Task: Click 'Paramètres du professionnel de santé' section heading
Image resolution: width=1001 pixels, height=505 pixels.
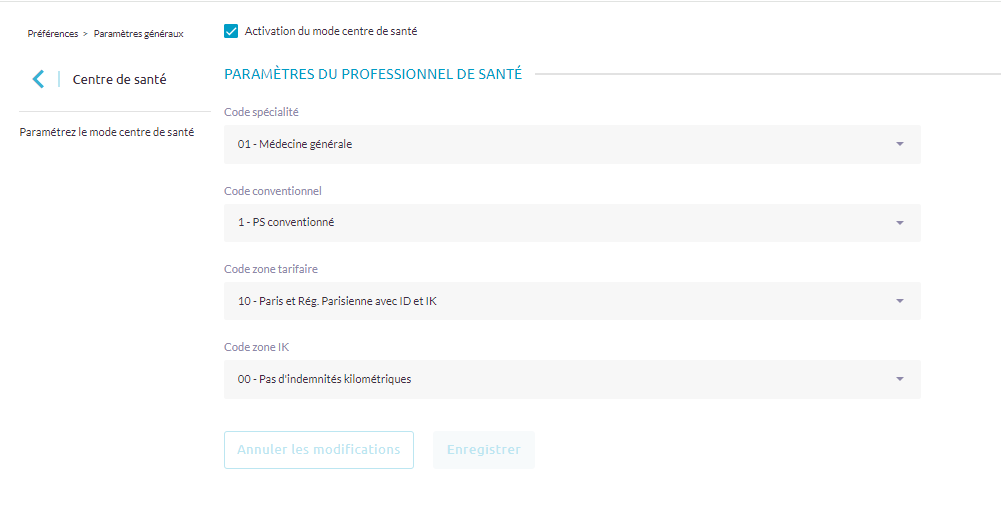Action: [x=373, y=74]
